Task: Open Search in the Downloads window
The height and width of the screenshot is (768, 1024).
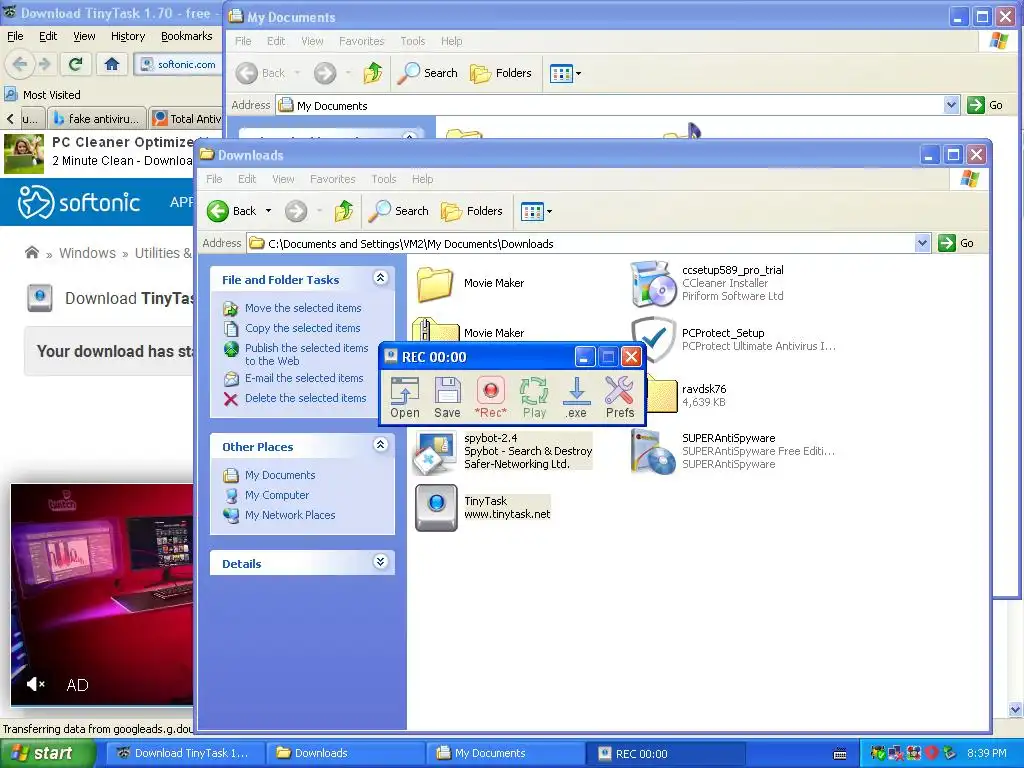Action: click(x=398, y=211)
